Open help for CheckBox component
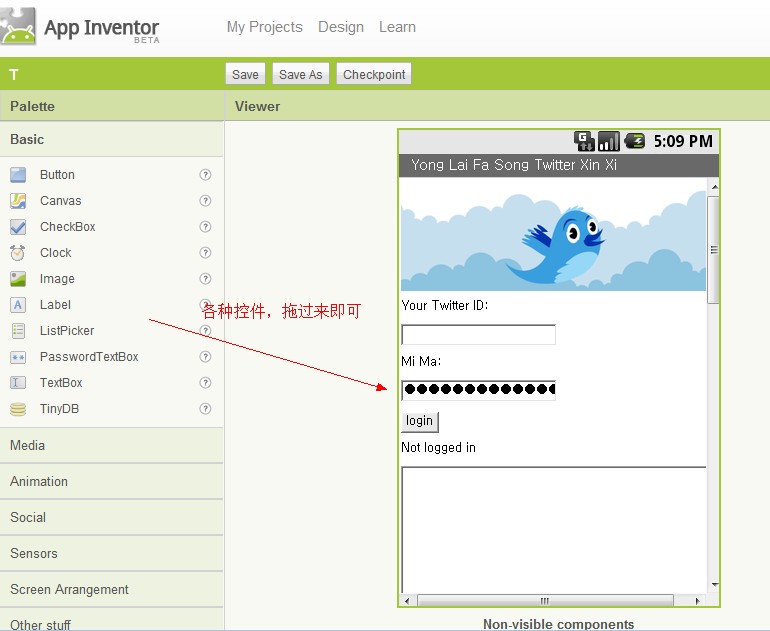 coord(205,227)
